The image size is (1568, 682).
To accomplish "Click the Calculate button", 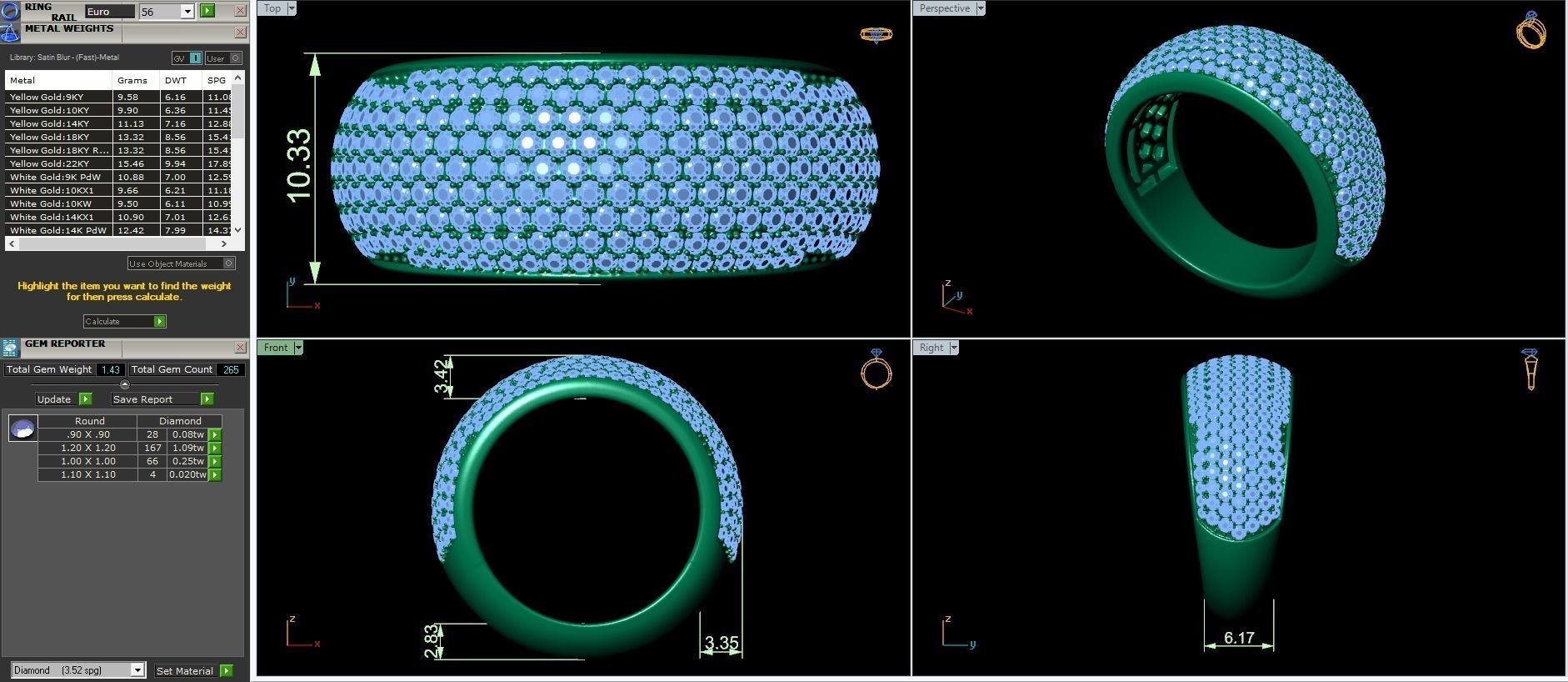I will tap(124, 322).
